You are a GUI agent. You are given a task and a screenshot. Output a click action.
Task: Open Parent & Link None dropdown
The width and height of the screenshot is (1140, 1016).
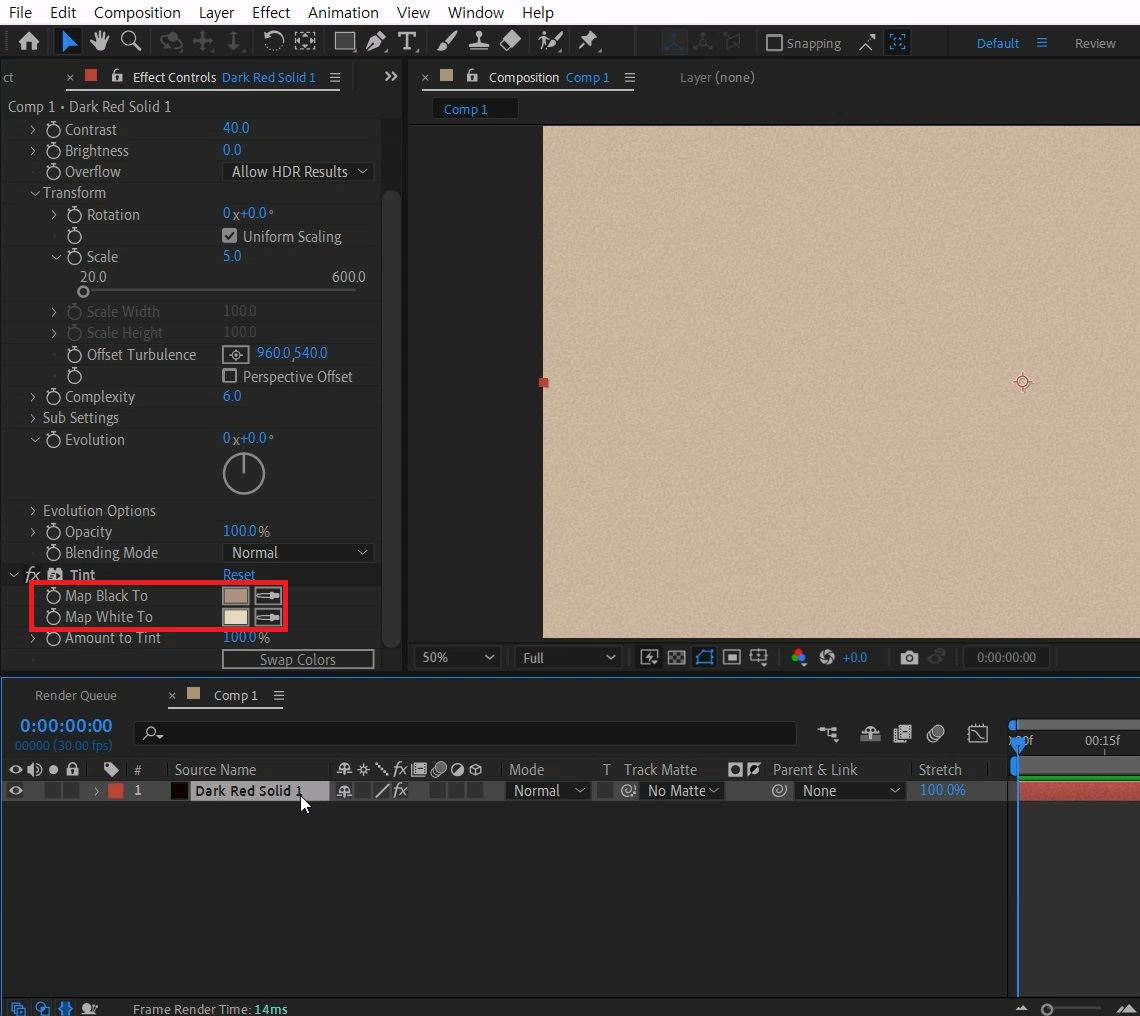(849, 791)
